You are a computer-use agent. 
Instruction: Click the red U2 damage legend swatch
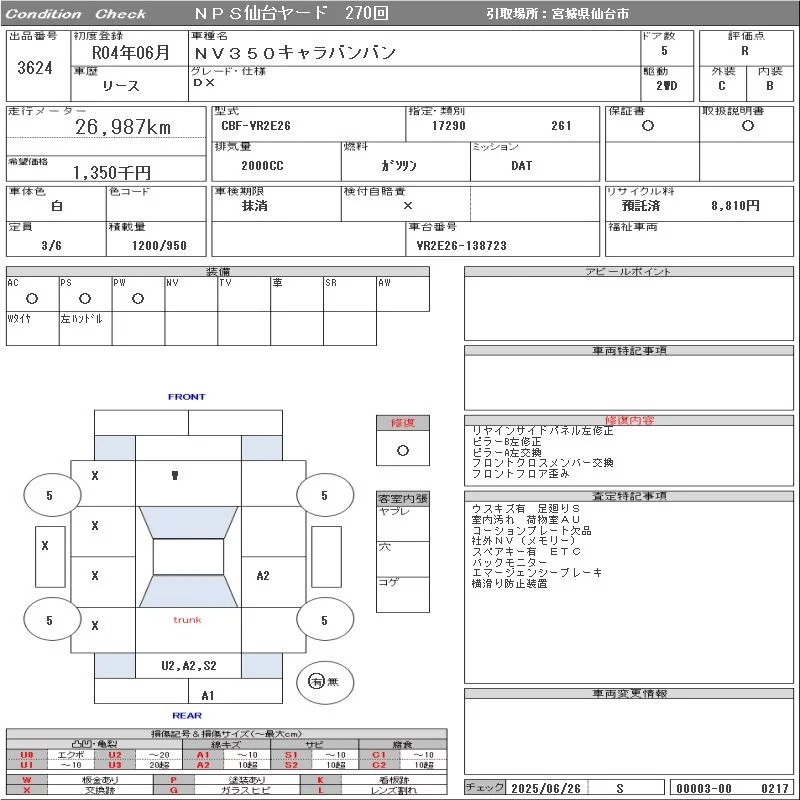coord(115,755)
